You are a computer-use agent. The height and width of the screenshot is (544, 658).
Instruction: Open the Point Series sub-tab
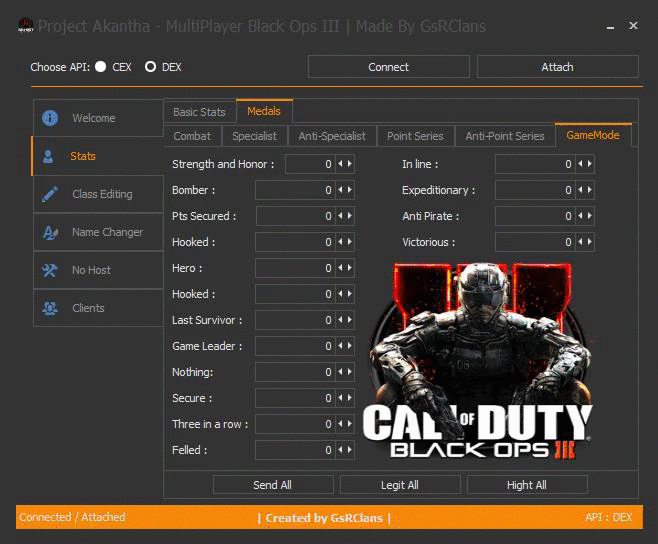(415, 136)
